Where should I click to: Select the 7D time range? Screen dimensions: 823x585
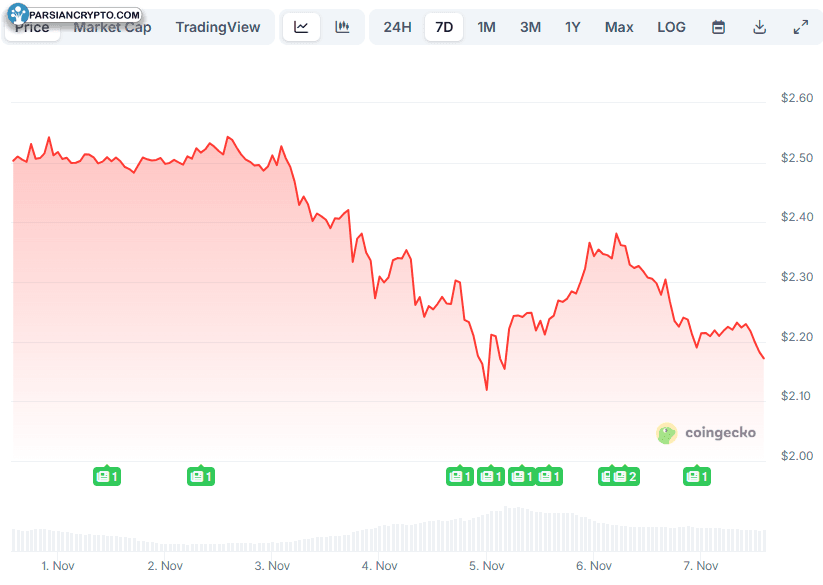tap(444, 27)
